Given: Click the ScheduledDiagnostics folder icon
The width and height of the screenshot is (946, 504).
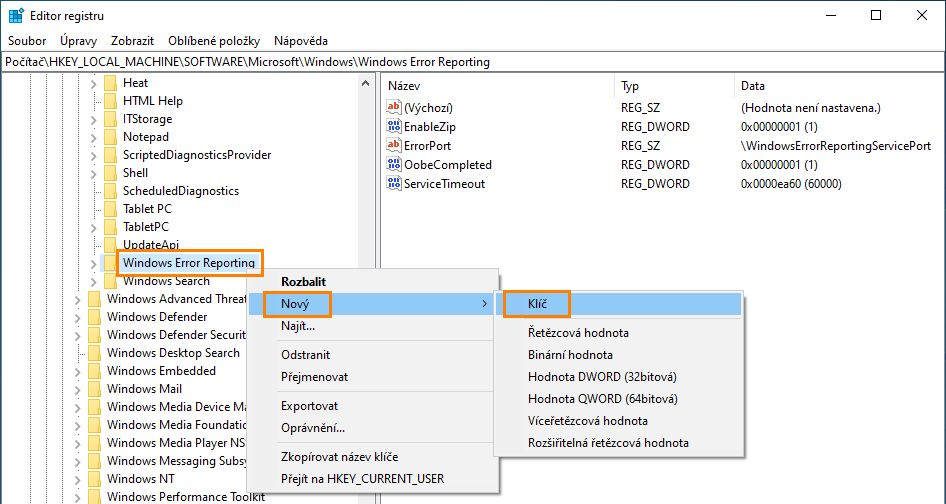Looking at the screenshot, I should pyautogui.click(x=110, y=191).
